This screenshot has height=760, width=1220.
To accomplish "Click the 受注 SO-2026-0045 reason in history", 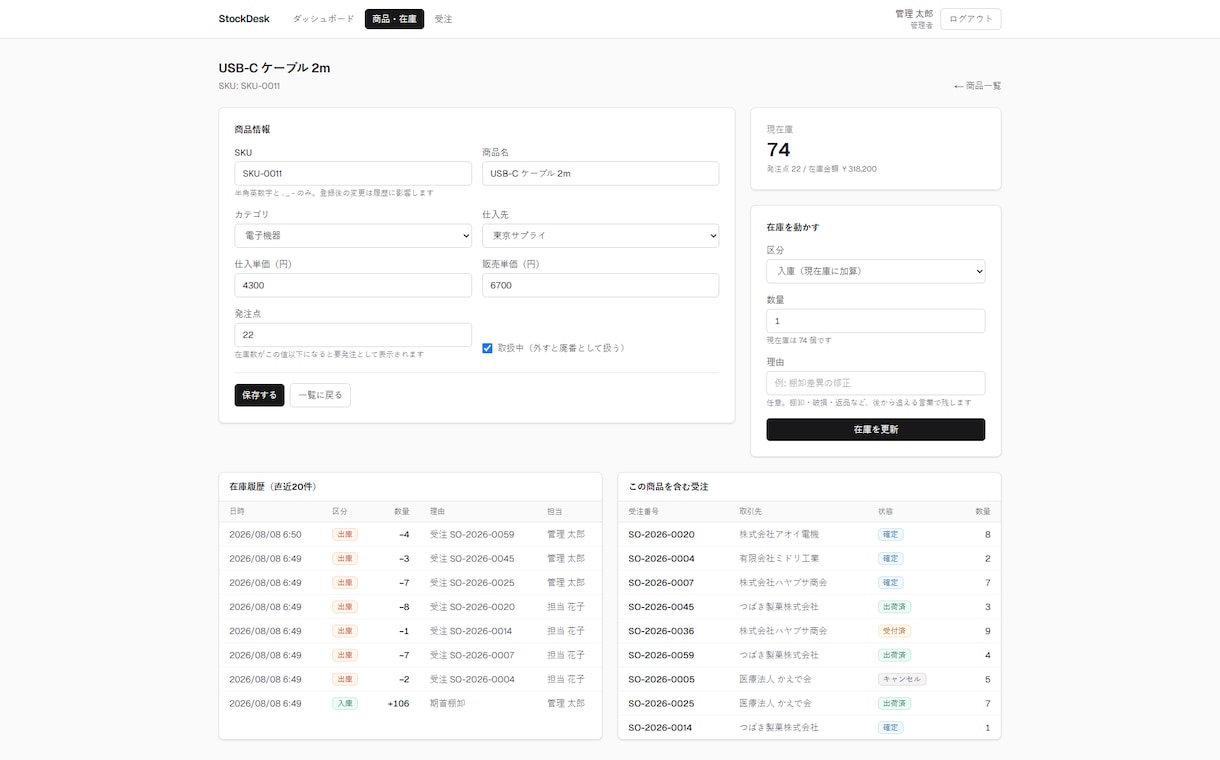I will point(472,559).
